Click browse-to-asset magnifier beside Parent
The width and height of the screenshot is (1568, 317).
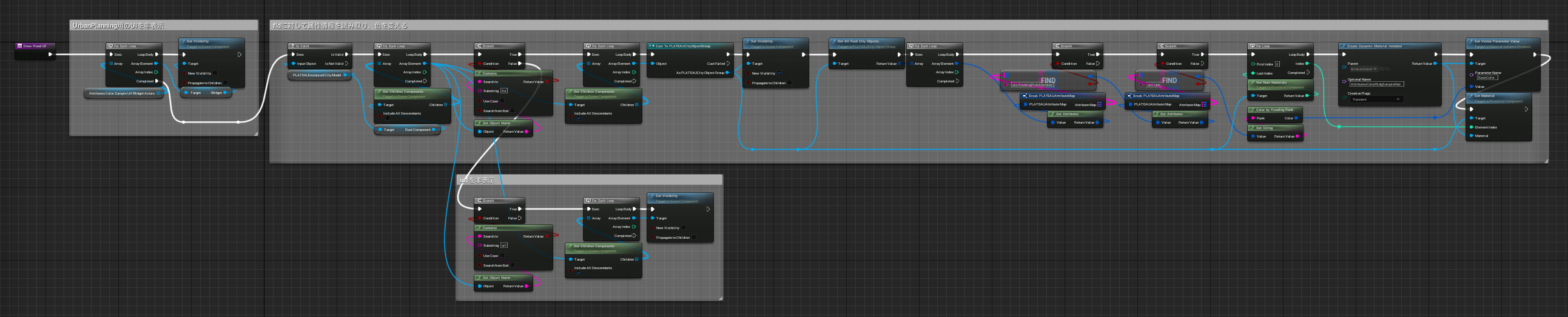click(1387, 68)
